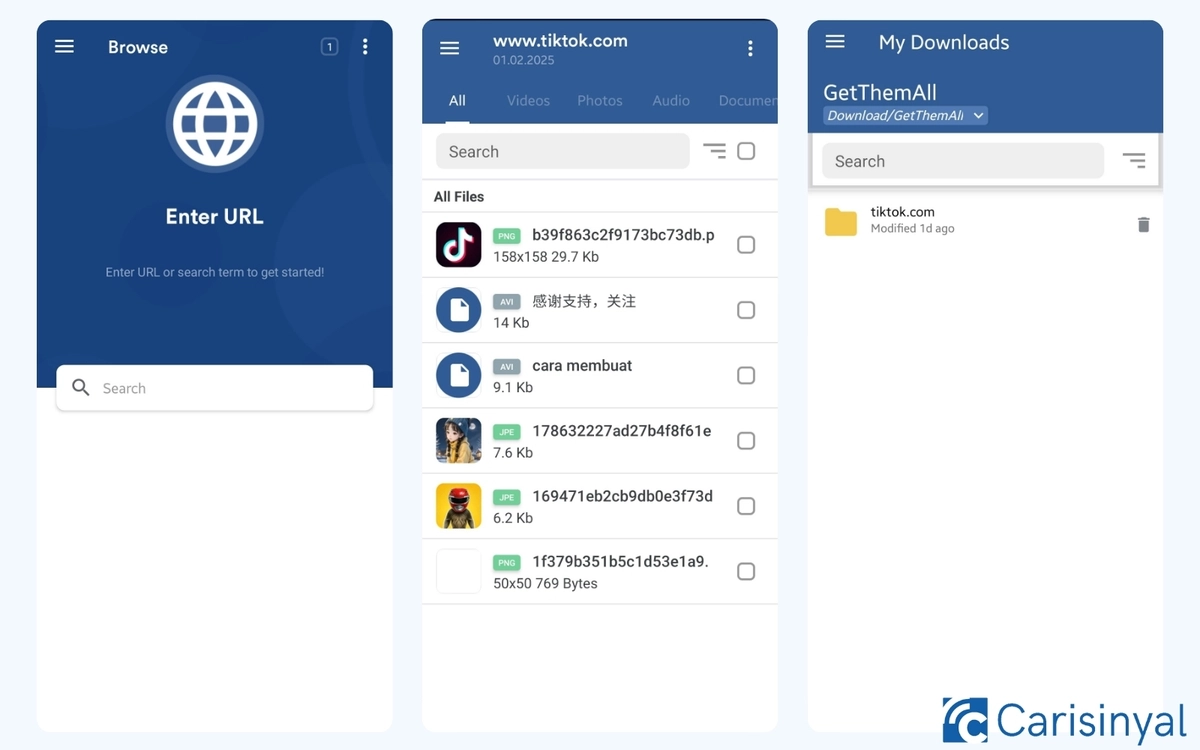Click the file name 169471eb2cb9db0e3f73d
Image resolution: width=1200 pixels, height=750 pixels.
[622, 496]
